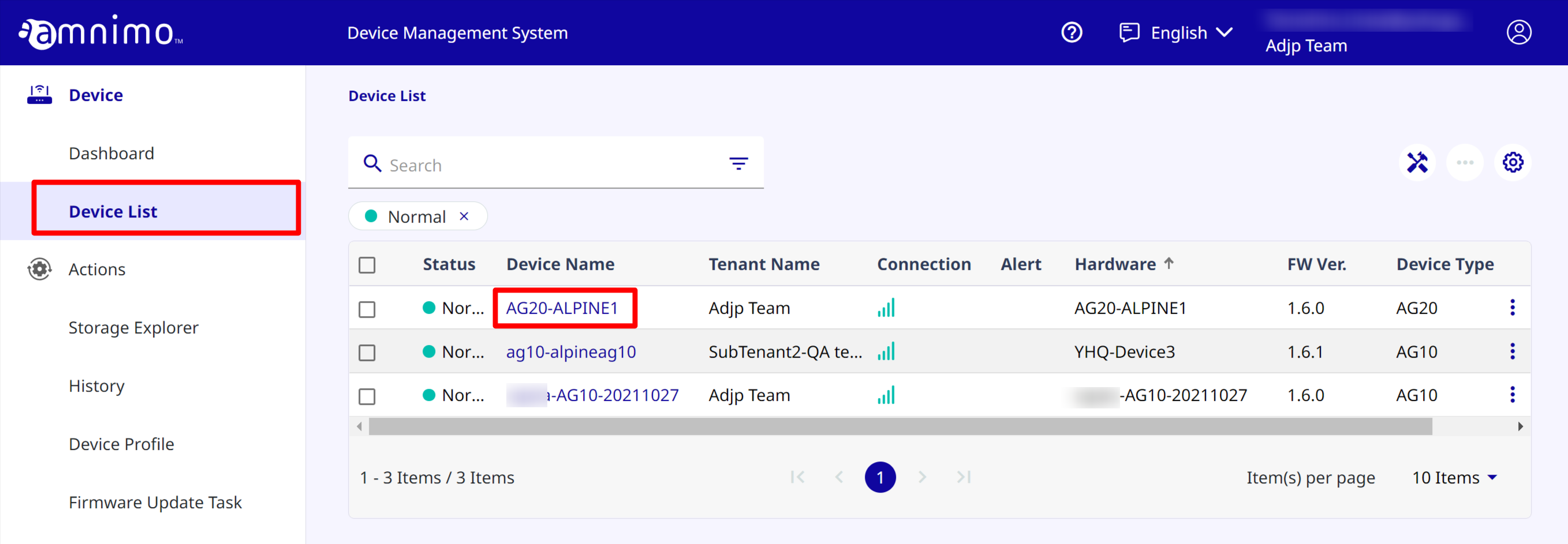Check the AG20-ALPINE1 row checkbox
Image resolution: width=1568 pixels, height=544 pixels.
point(367,309)
